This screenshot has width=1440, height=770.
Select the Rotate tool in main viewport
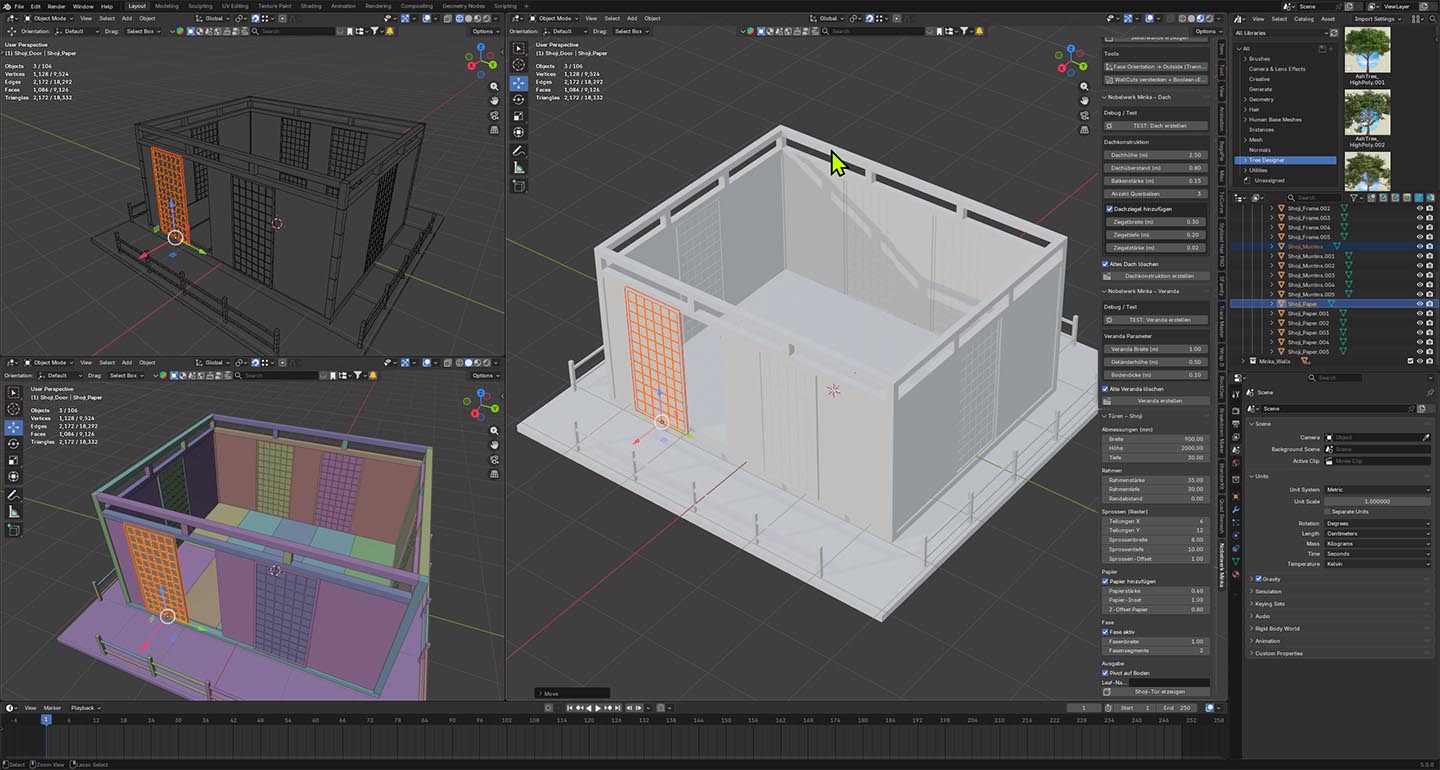519,99
